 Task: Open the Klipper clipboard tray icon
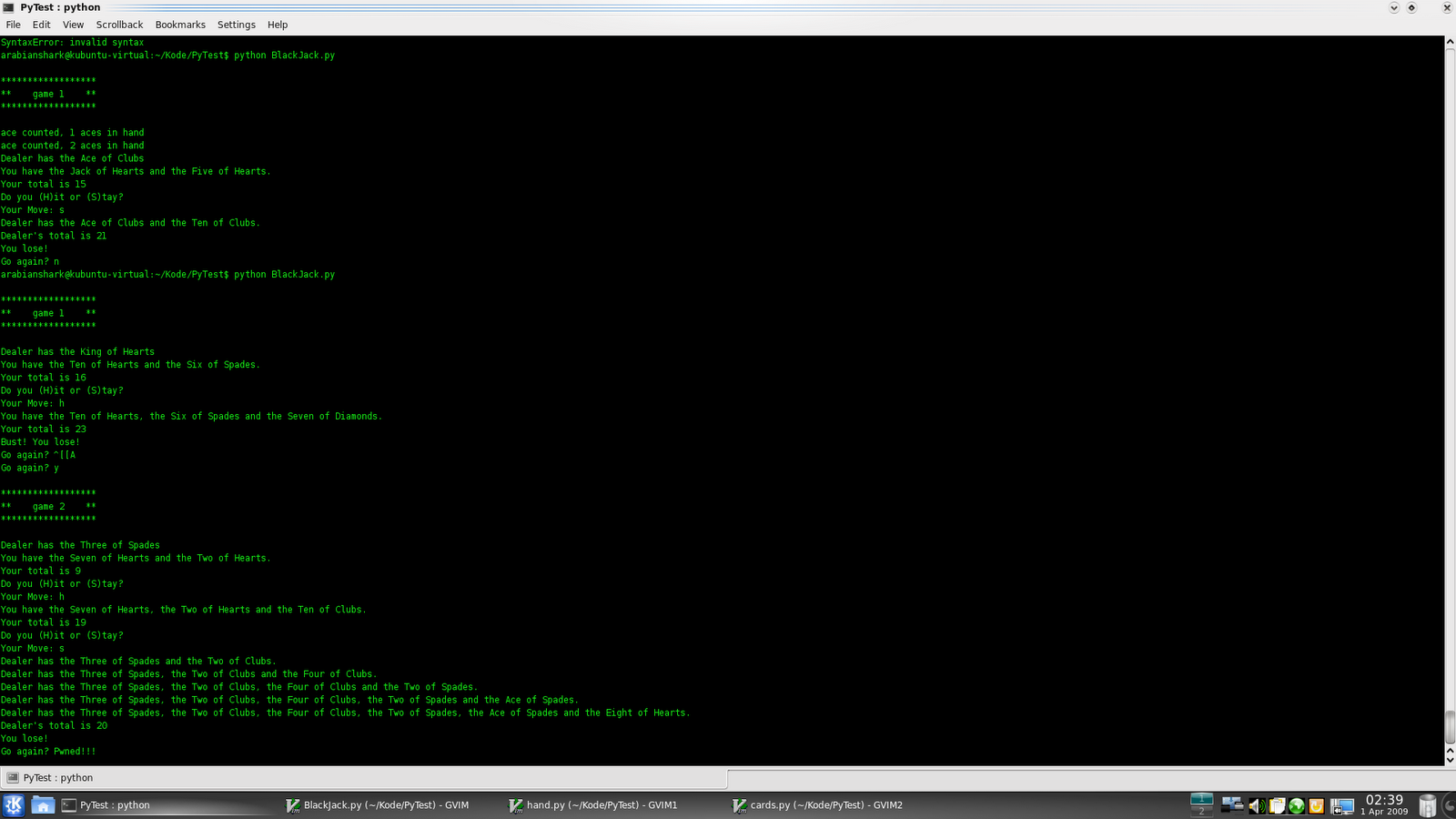tap(1277, 805)
